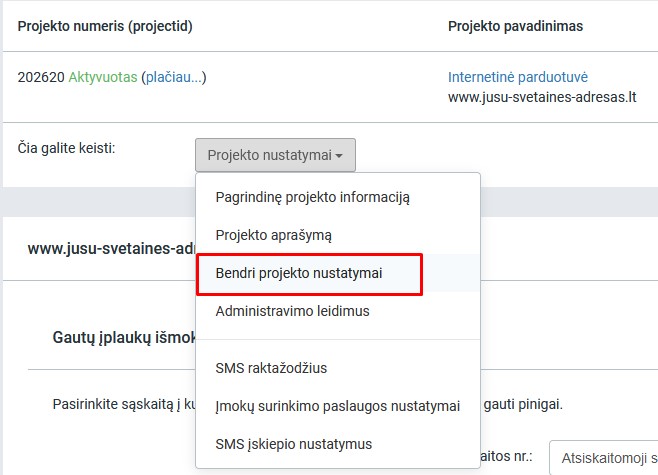Click the Aktyvuotas status label
The height and width of the screenshot is (475, 658).
[x=103, y=77]
